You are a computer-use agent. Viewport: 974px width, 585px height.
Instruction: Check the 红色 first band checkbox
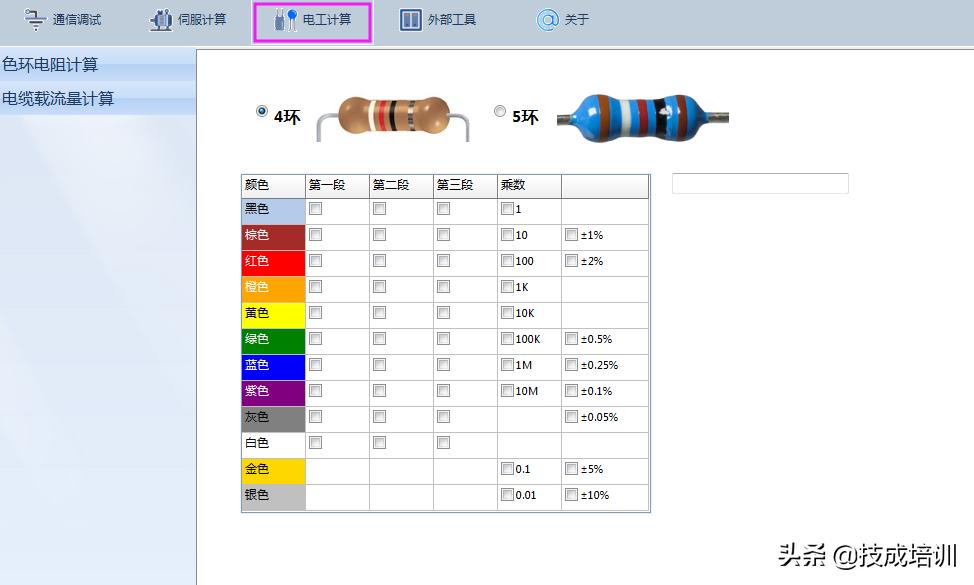[x=315, y=261]
